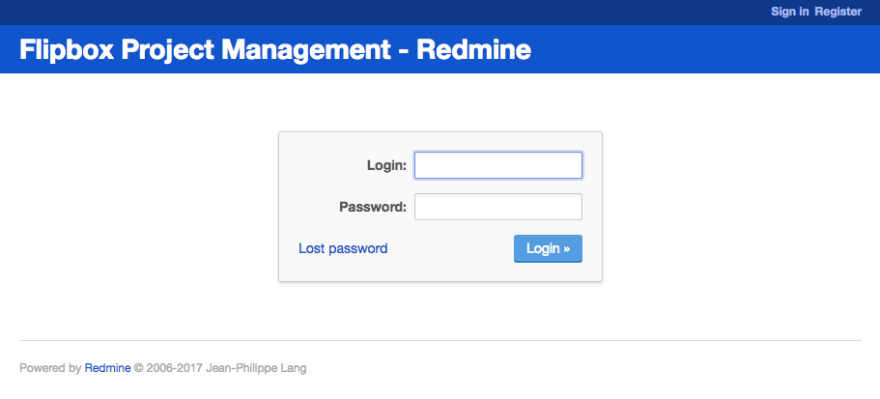The width and height of the screenshot is (880, 399).
Task: Select the Password input field
Action: [x=498, y=207]
